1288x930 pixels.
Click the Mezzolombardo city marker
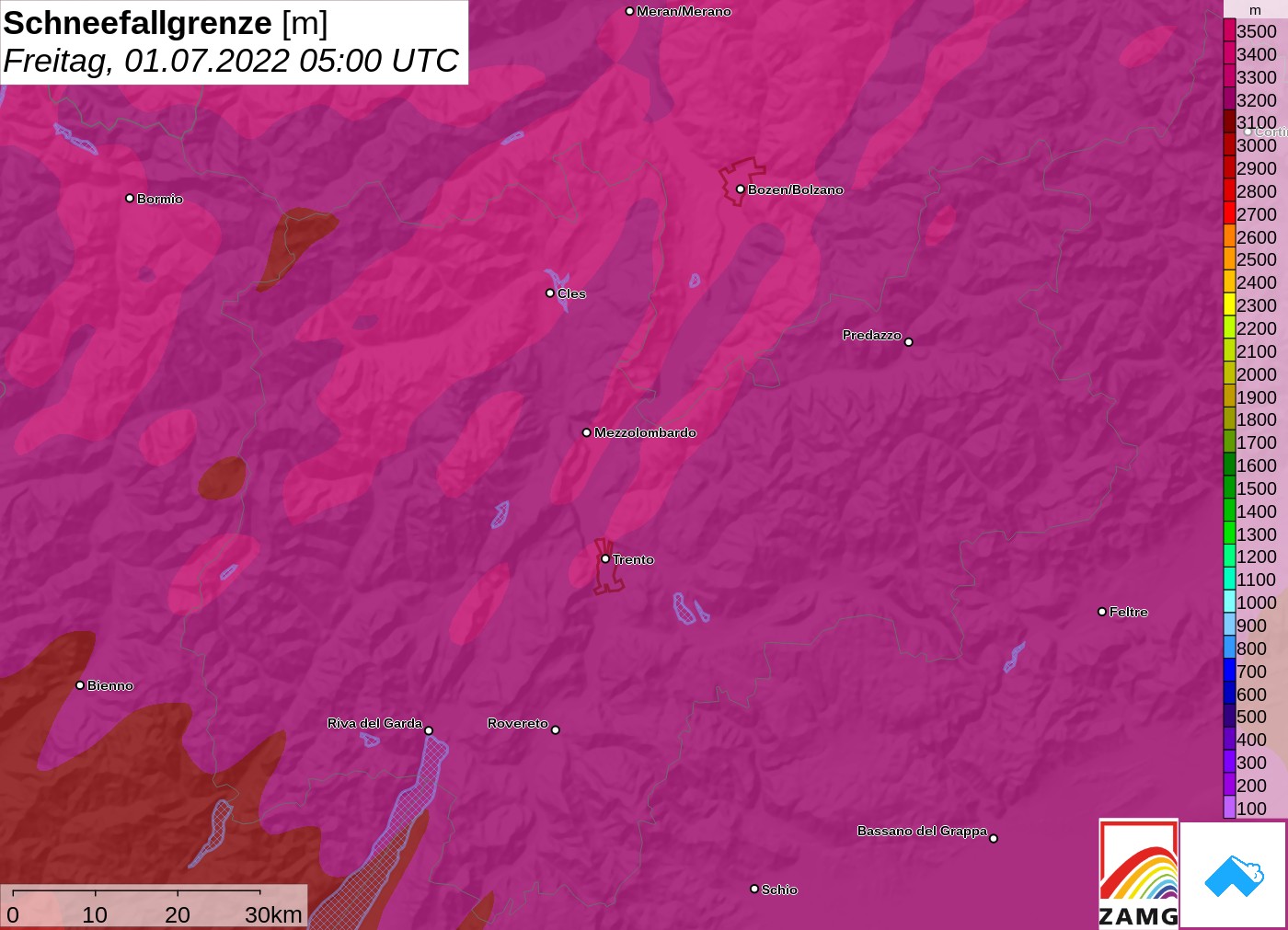[x=587, y=431]
